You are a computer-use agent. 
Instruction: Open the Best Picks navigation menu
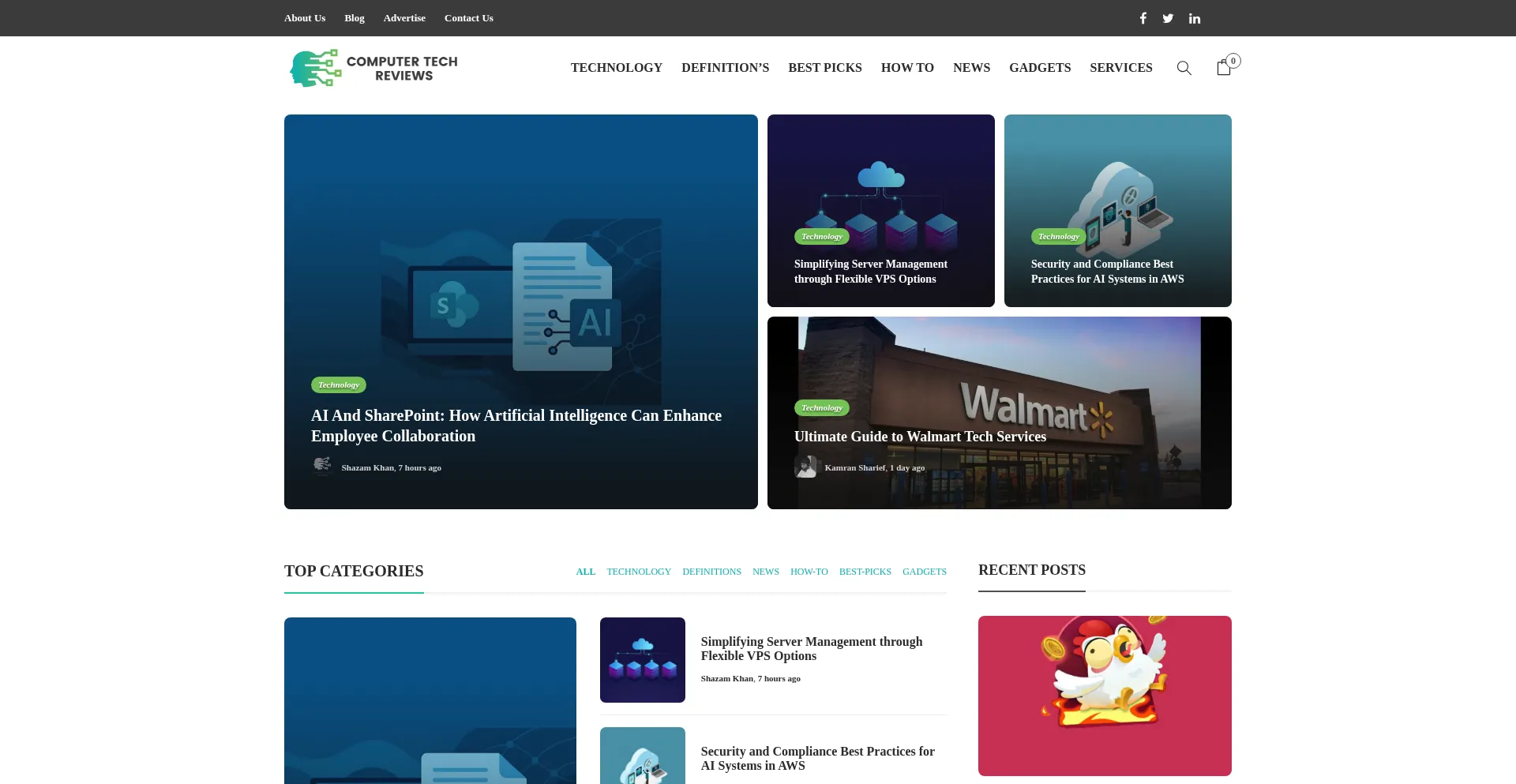pos(824,68)
